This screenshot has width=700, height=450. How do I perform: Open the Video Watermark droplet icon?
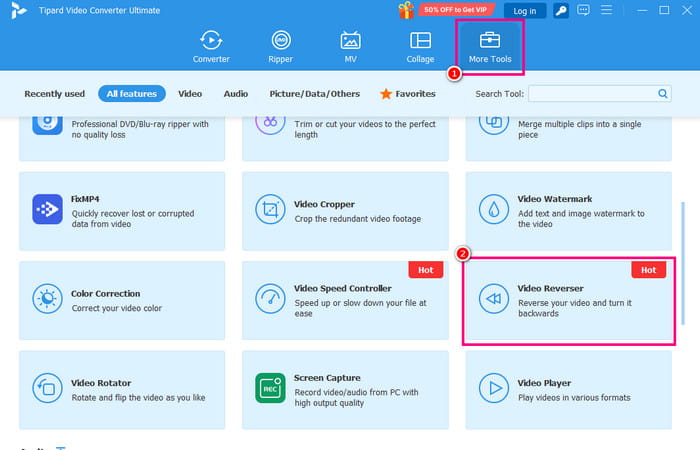pyautogui.click(x=494, y=209)
